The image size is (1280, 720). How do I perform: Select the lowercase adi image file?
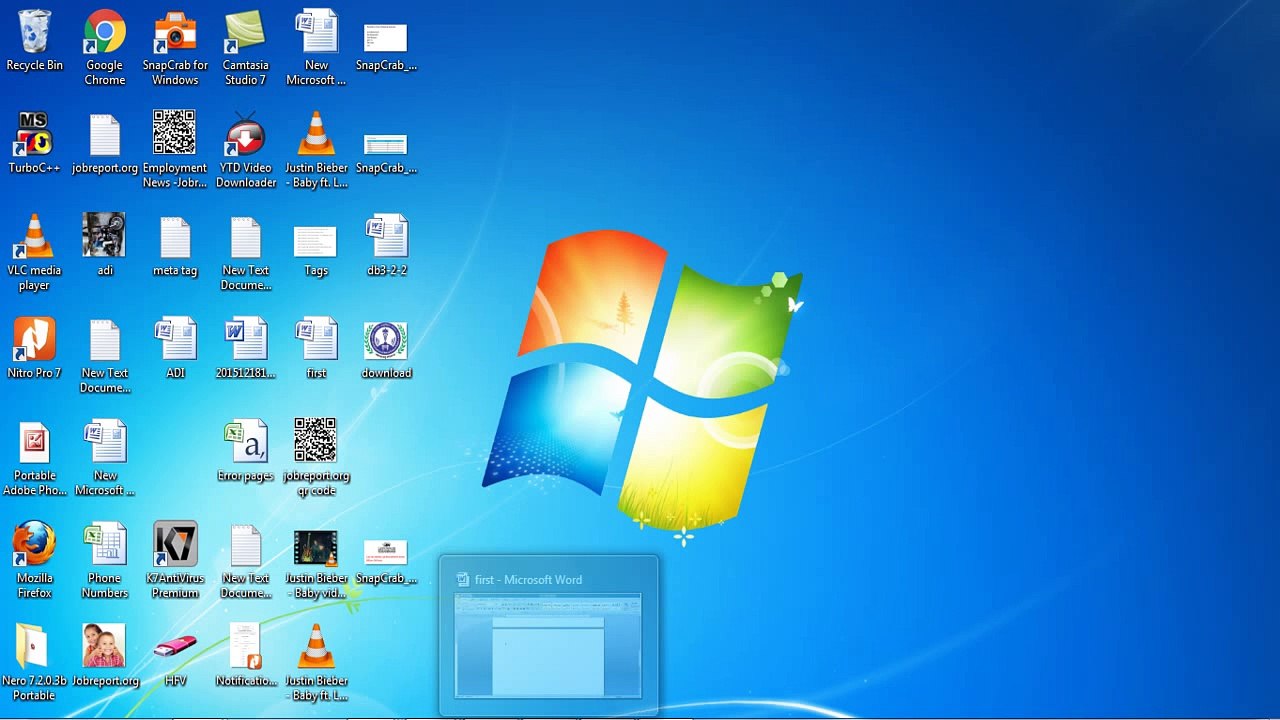pyautogui.click(x=105, y=246)
